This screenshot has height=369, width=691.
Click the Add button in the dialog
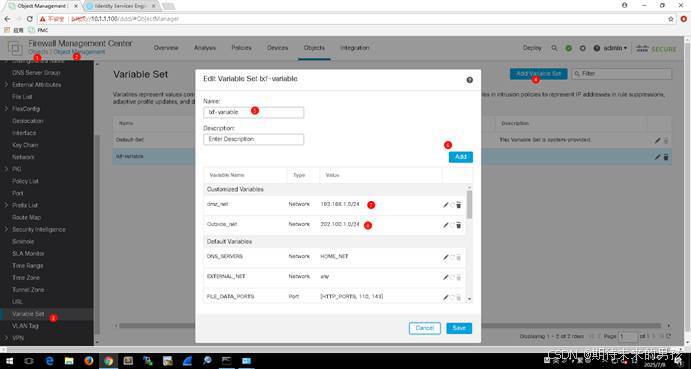[x=461, y=157]
